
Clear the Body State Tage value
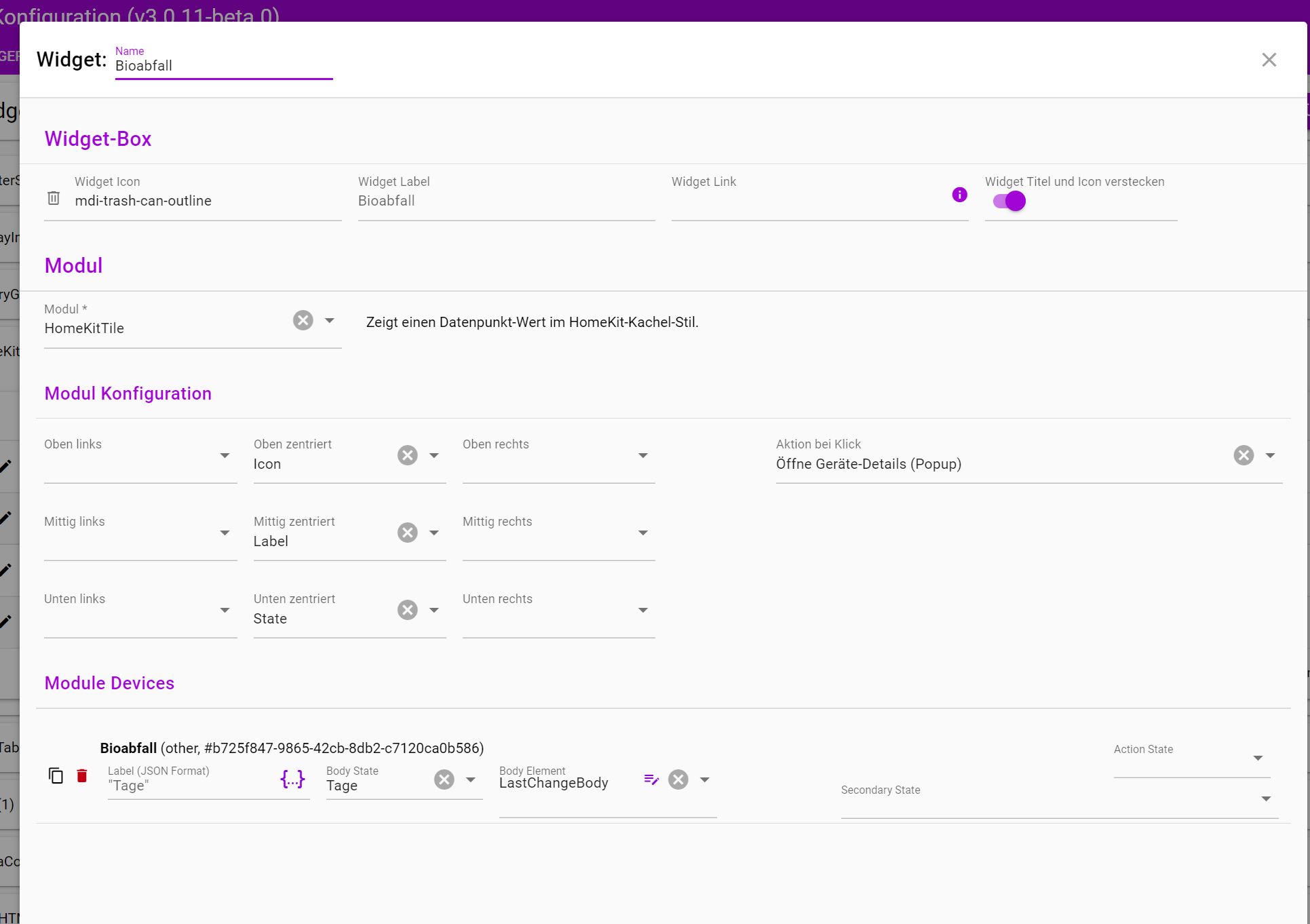click(444, 779)
